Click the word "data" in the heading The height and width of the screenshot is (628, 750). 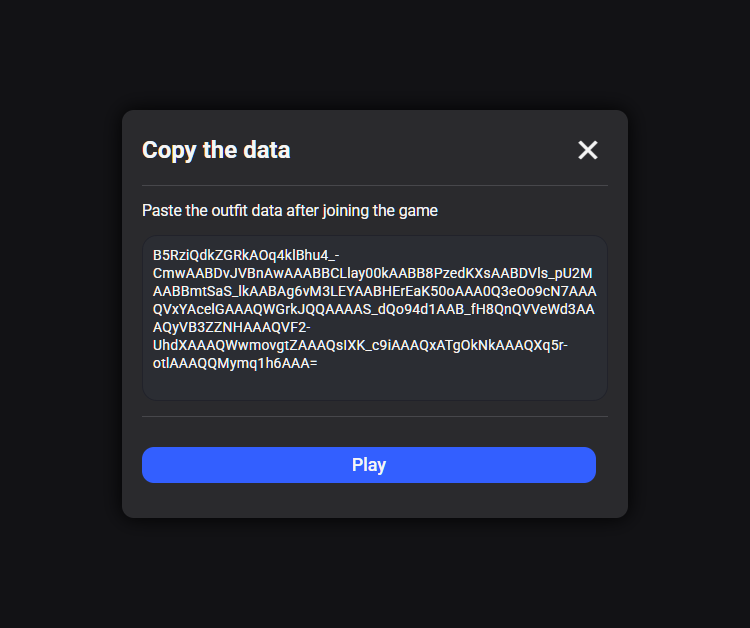(267, 150)
